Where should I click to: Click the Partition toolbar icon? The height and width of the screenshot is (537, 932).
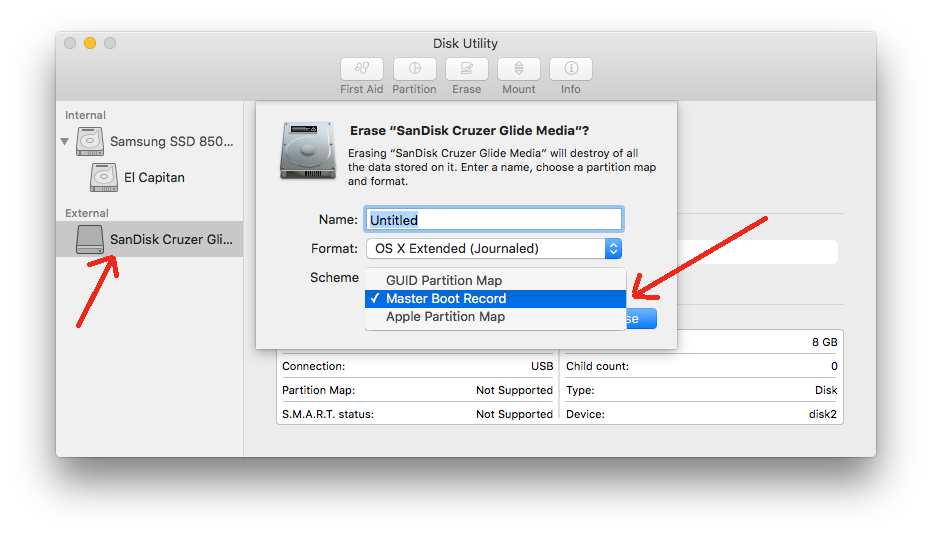click(414, 69)
